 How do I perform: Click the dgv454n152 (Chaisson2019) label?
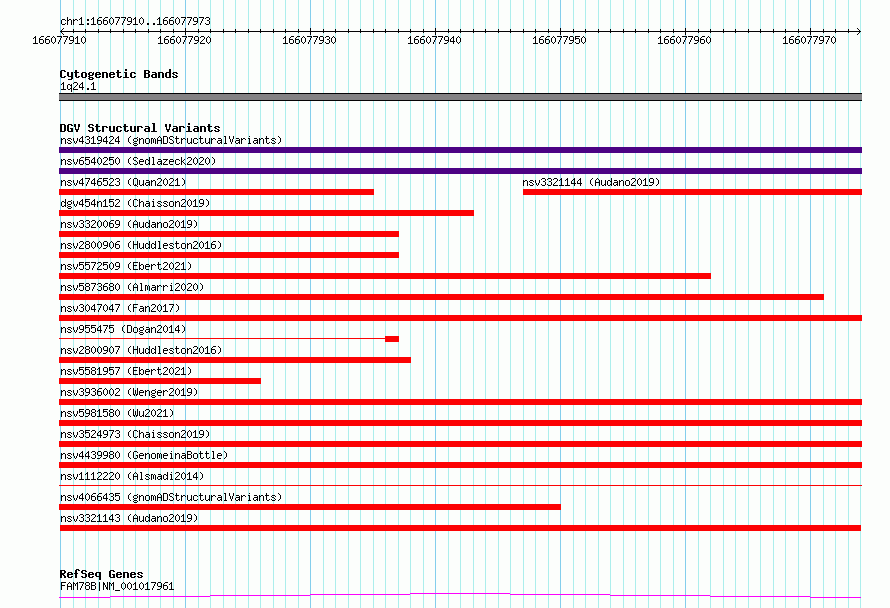pos(135,203)
